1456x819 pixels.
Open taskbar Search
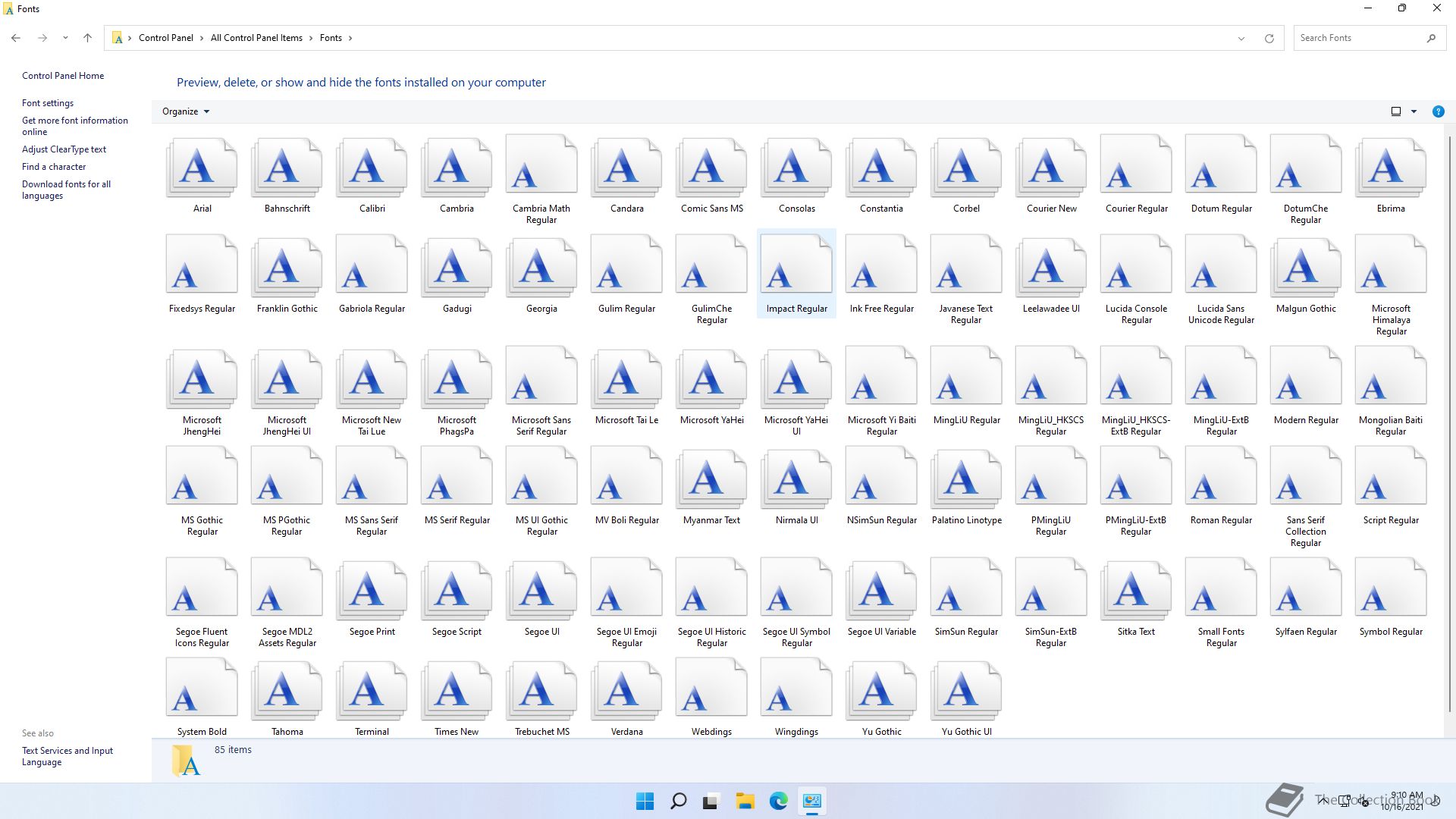679,801
